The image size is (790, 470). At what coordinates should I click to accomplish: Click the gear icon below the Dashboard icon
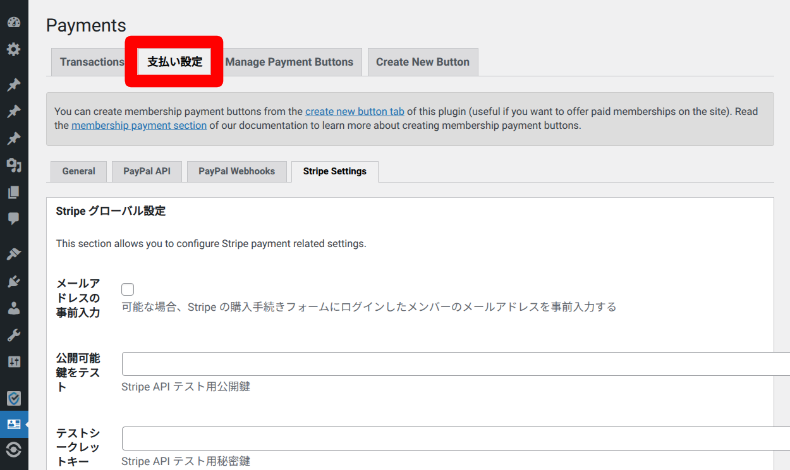coord(14,49)
